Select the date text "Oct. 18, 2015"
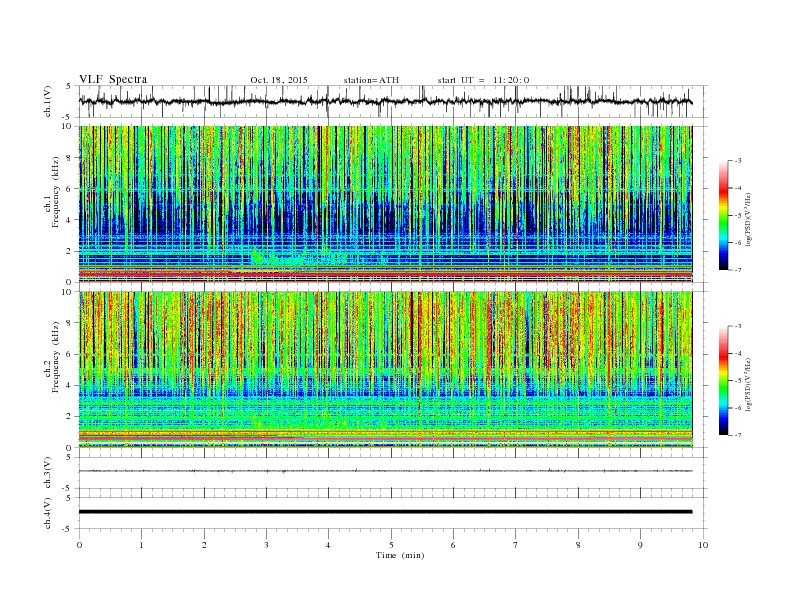Image resolution: width=792 pixels, height=612 pixels. (x=279, y=80)
